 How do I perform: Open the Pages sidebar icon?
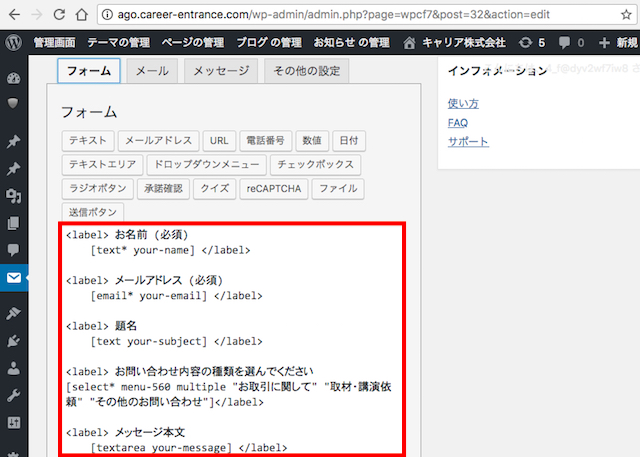pyautogui.click(x=13, y=223)
